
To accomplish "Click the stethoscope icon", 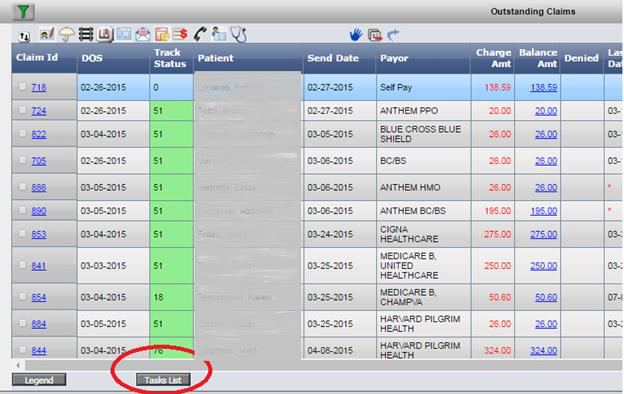I will [x=238, y=34].
